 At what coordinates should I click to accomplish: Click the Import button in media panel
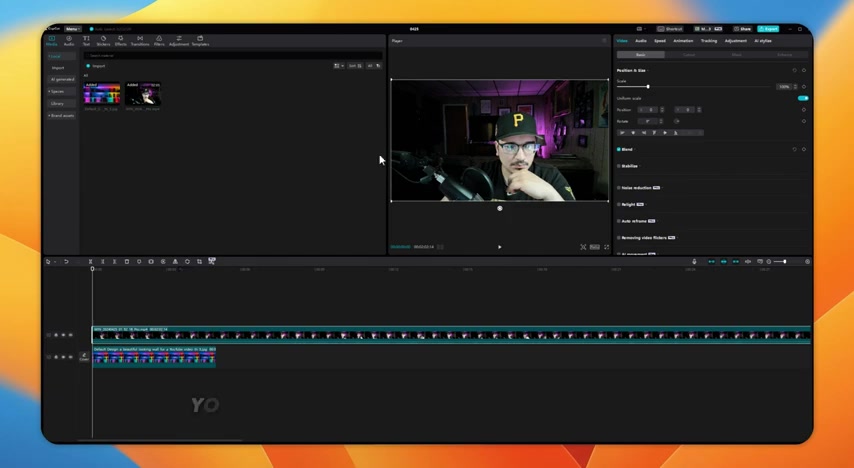96,66
